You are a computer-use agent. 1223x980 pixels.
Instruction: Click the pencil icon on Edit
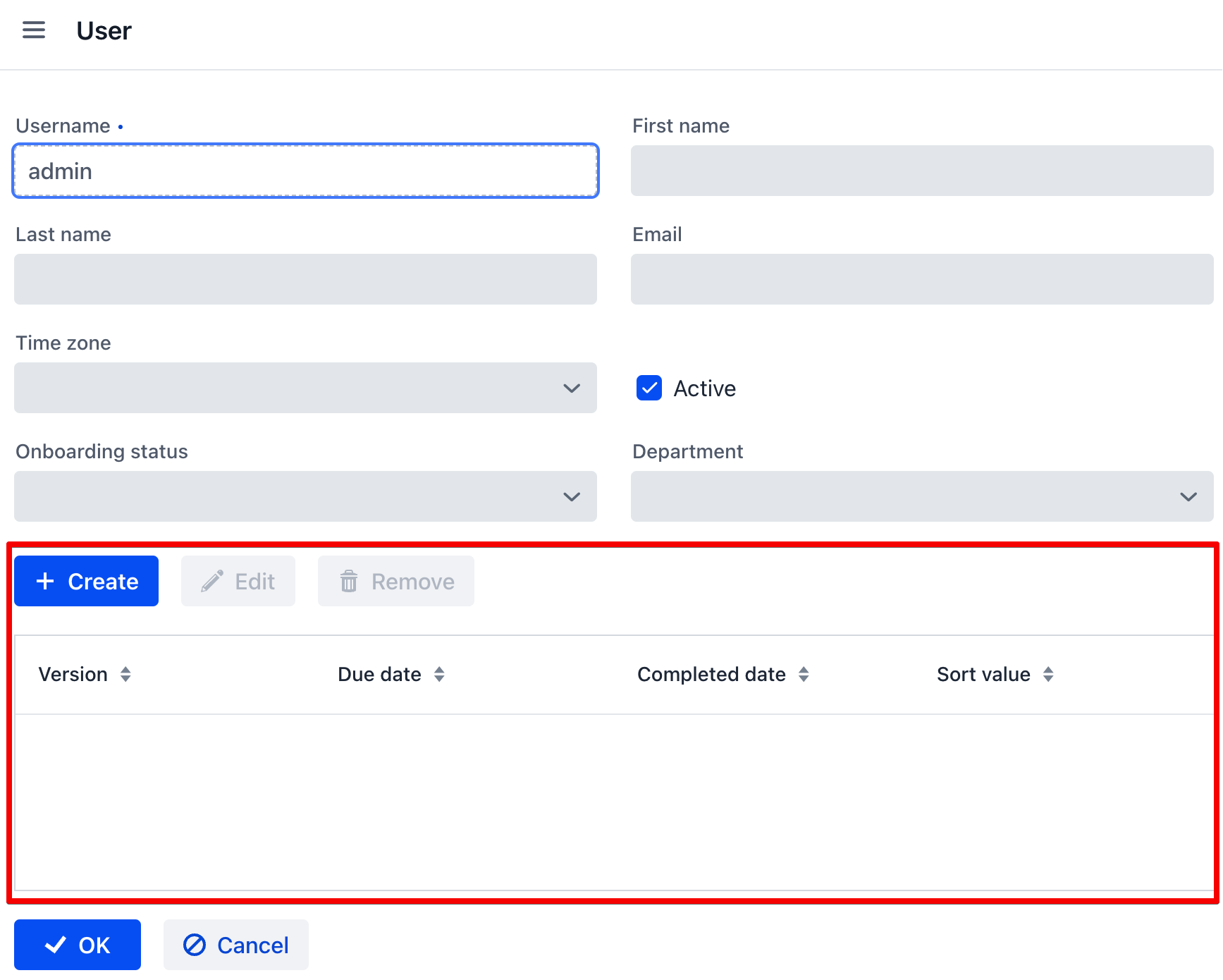coord(212,581)
